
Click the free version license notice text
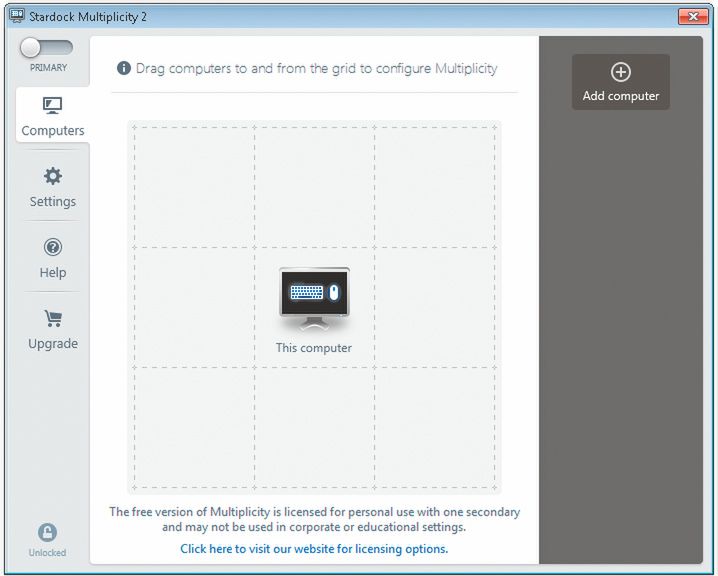pos(314,519)
